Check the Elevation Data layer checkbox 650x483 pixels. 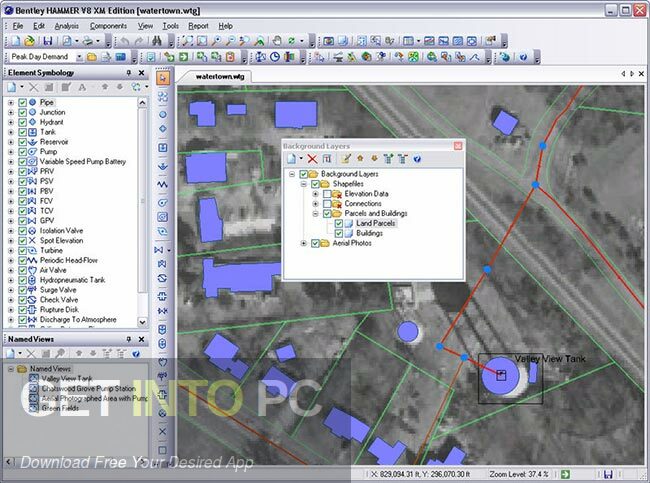pyautogui.click(x=327, y=194)
